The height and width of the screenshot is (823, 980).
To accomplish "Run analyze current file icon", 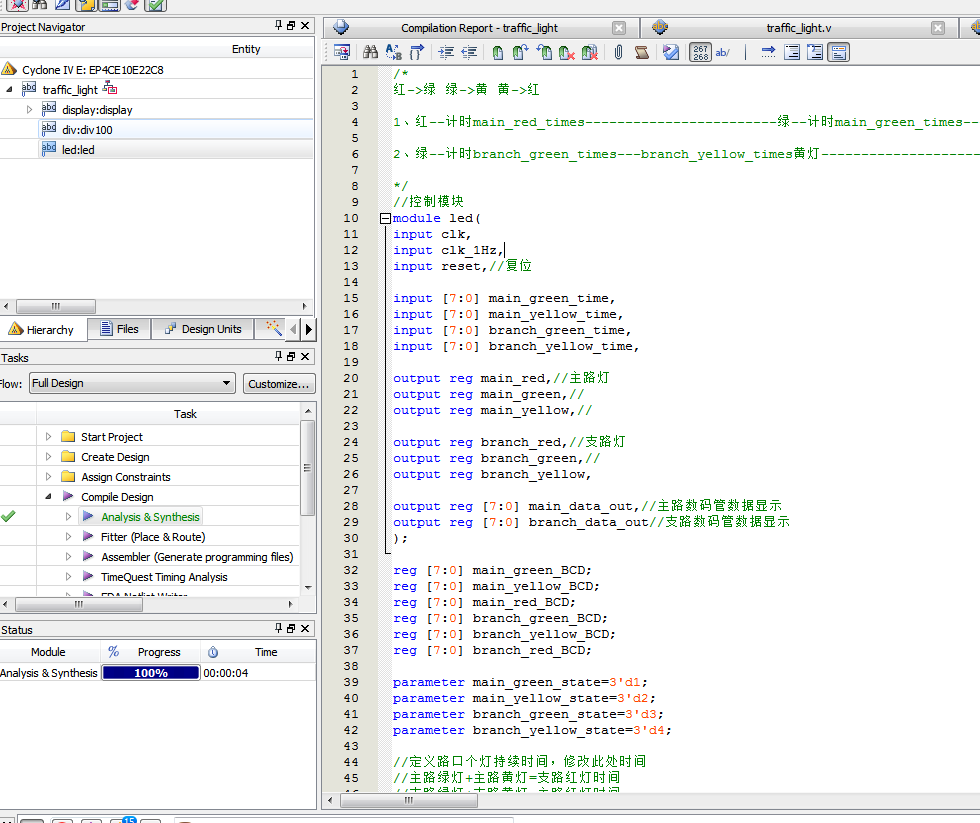I will 671,52.
